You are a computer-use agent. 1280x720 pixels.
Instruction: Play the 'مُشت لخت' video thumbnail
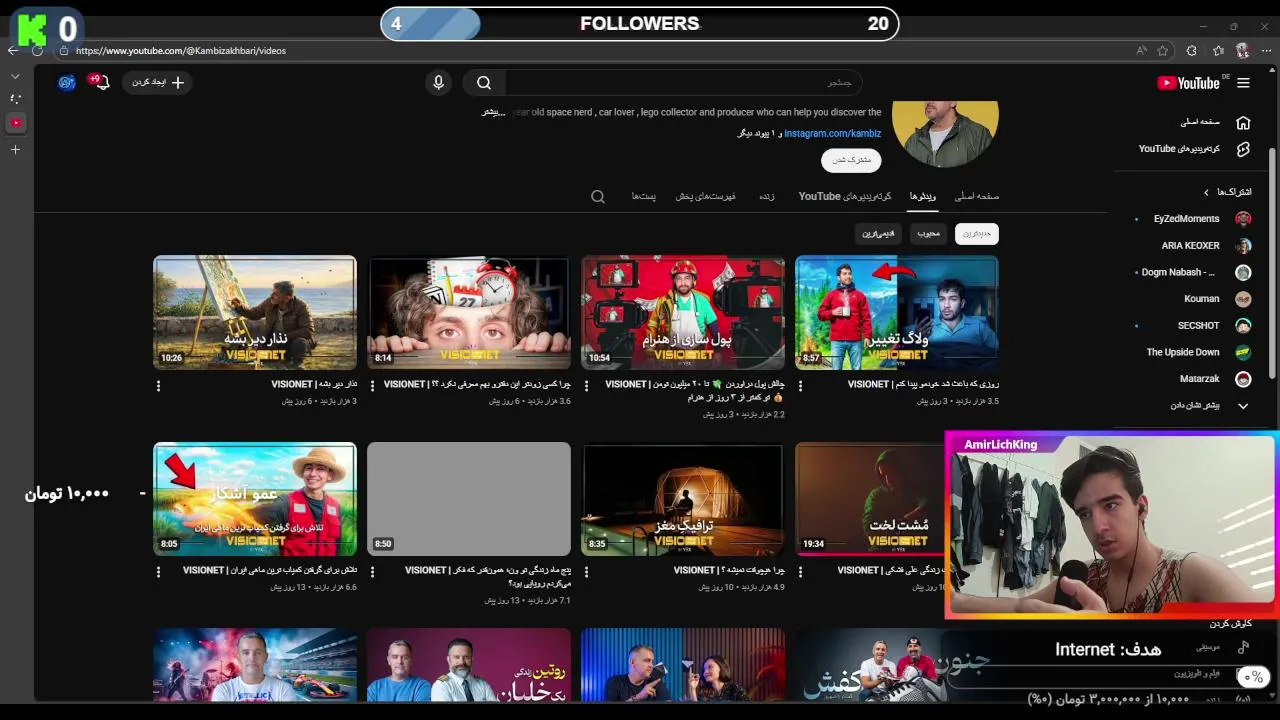(x=870, y=499)
